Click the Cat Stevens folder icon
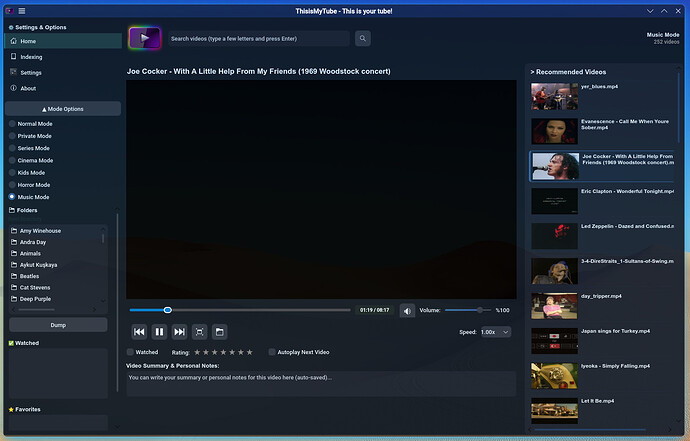Image resolution: width=690 pixels, height=441 pixels. pyautogui.click(x=14, y=287)
